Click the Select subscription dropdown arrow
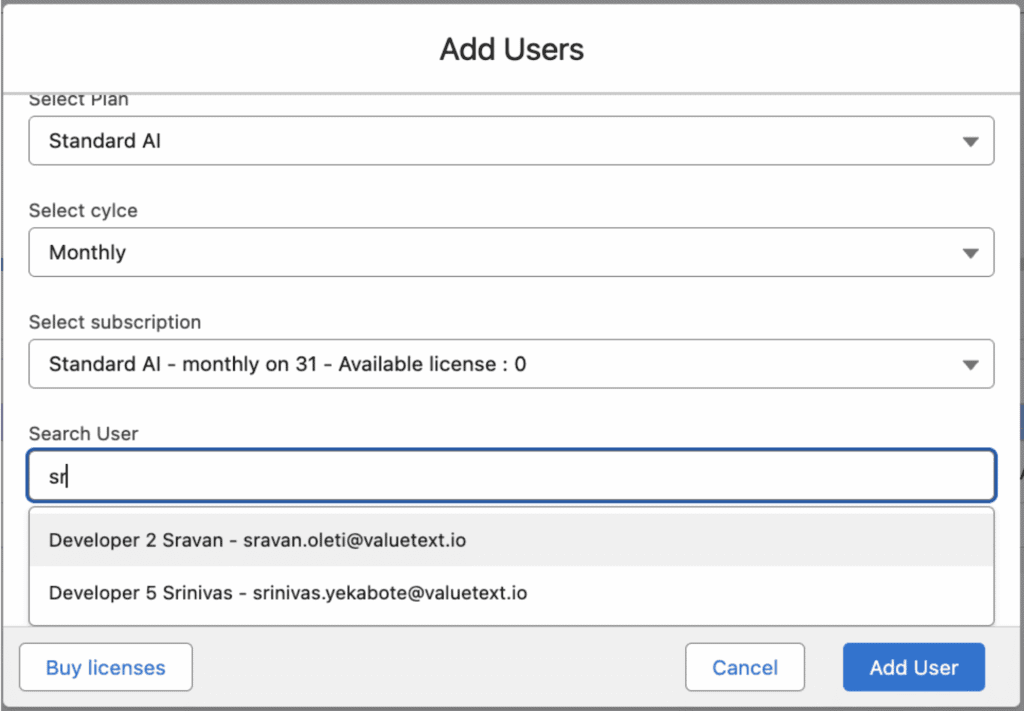The image size is (1024, 711). pyautogui.click(x=969, y=365)
